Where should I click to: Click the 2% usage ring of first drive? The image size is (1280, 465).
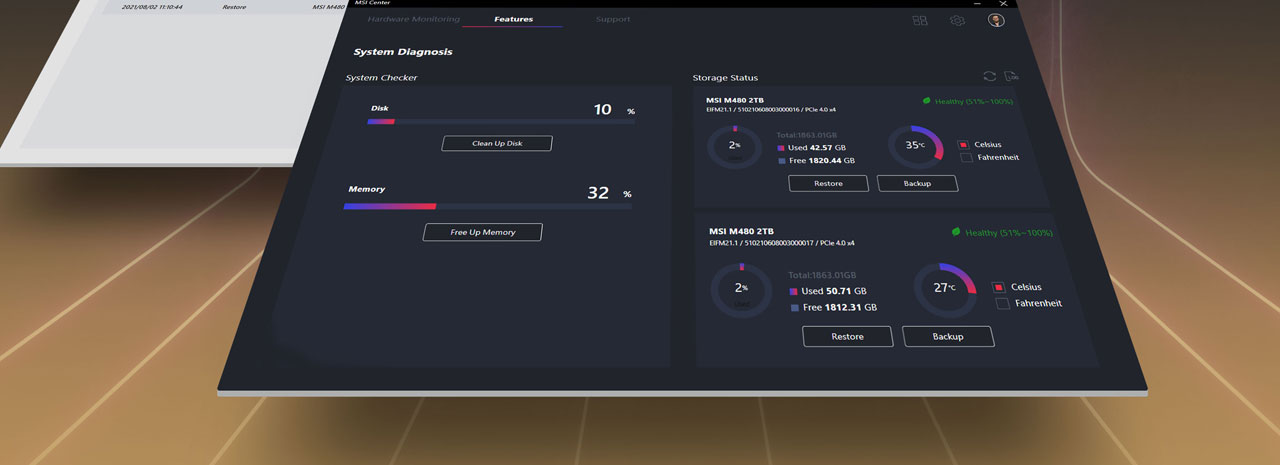click(734, 147)
